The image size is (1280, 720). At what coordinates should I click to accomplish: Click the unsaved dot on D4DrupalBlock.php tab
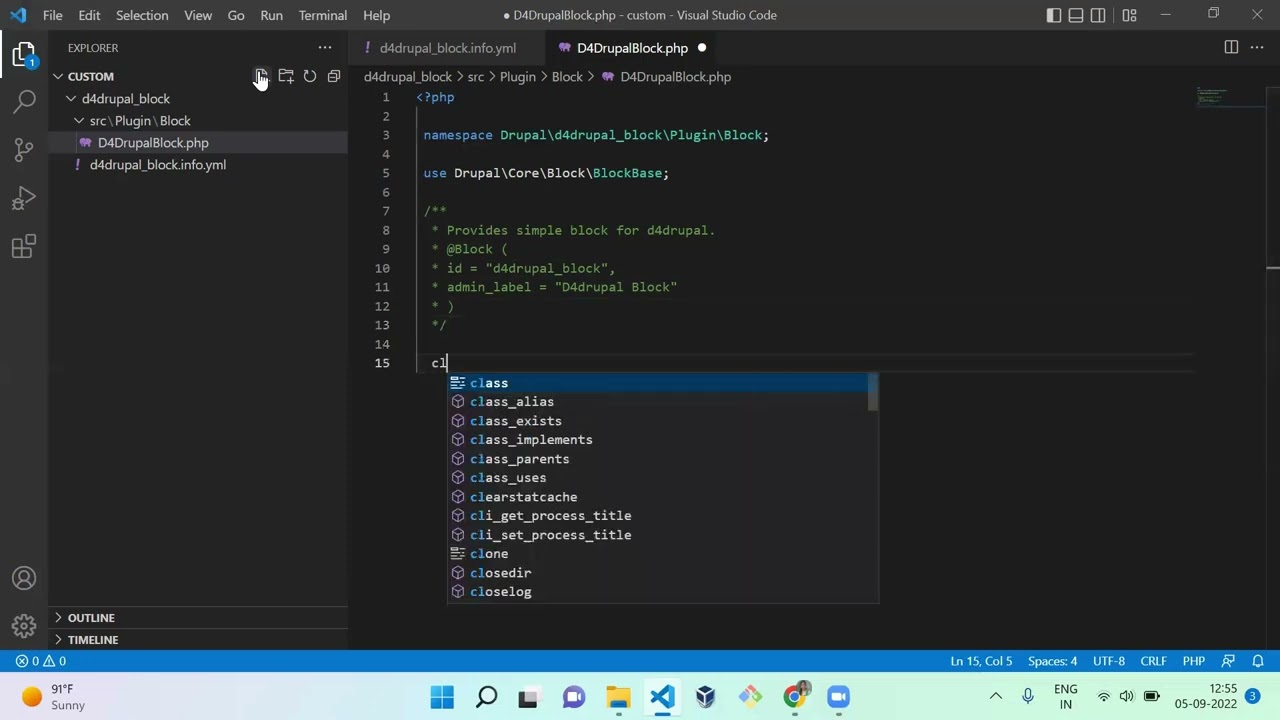coord(701,48)
